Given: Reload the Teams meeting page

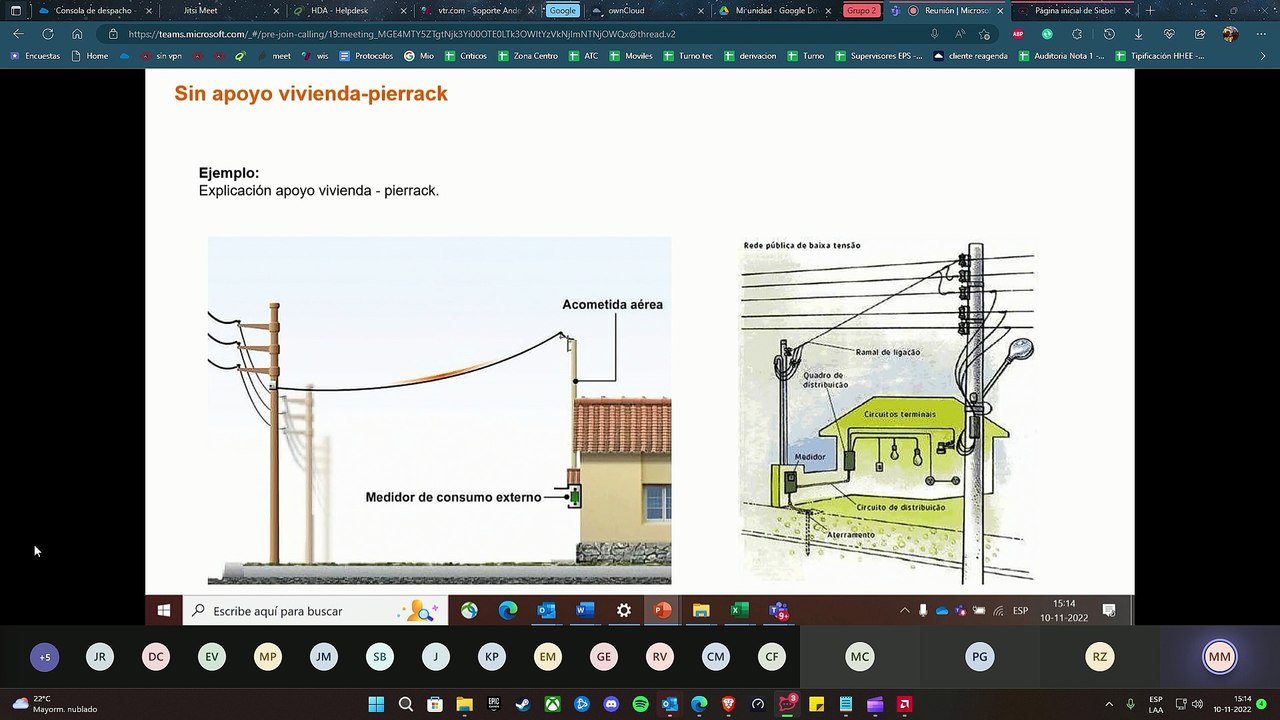Looking at the screenshot, I should [47, 34].
